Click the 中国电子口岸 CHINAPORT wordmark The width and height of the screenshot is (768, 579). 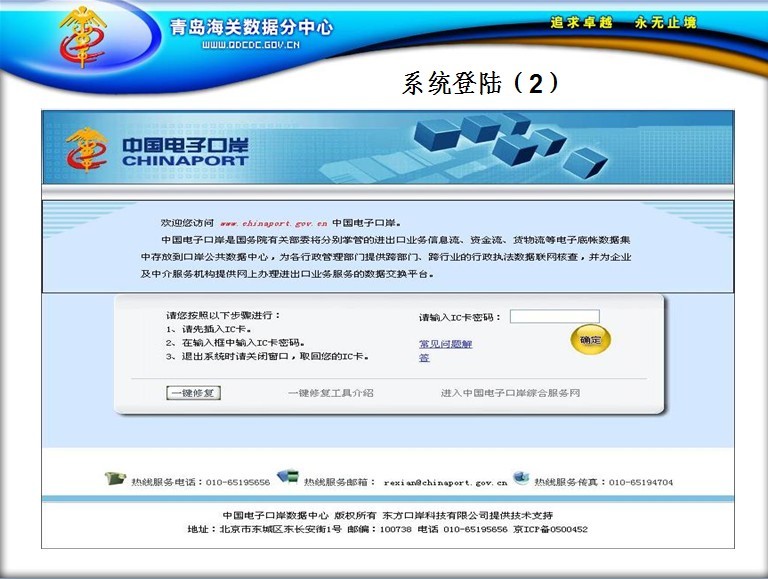185,151
